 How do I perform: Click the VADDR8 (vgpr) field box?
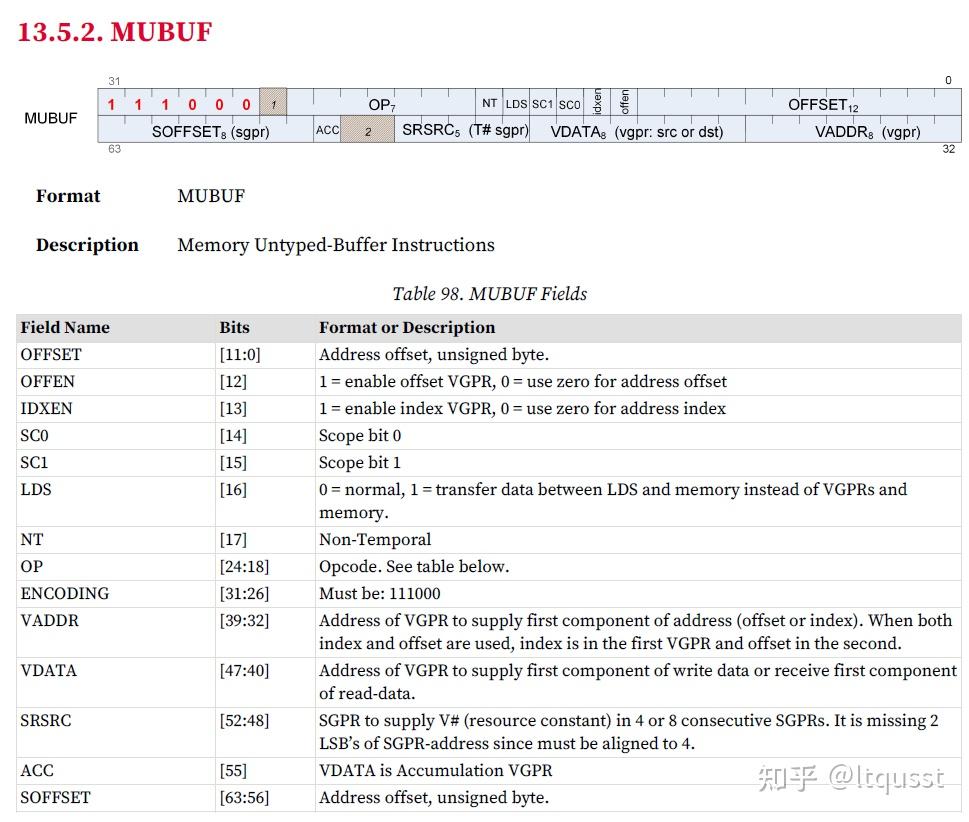point(853,129)
